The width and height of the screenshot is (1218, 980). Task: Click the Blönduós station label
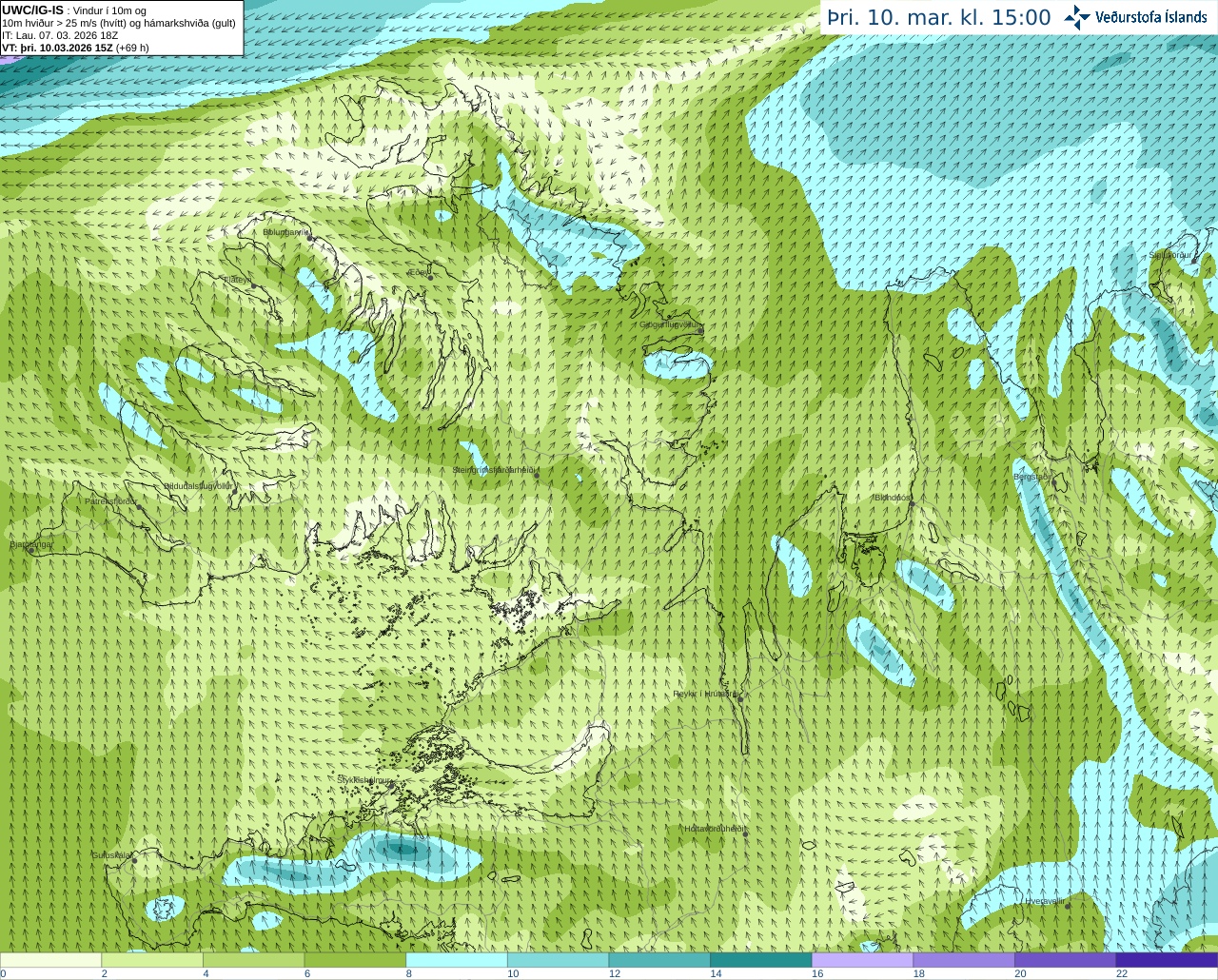(x=892, y=498)
